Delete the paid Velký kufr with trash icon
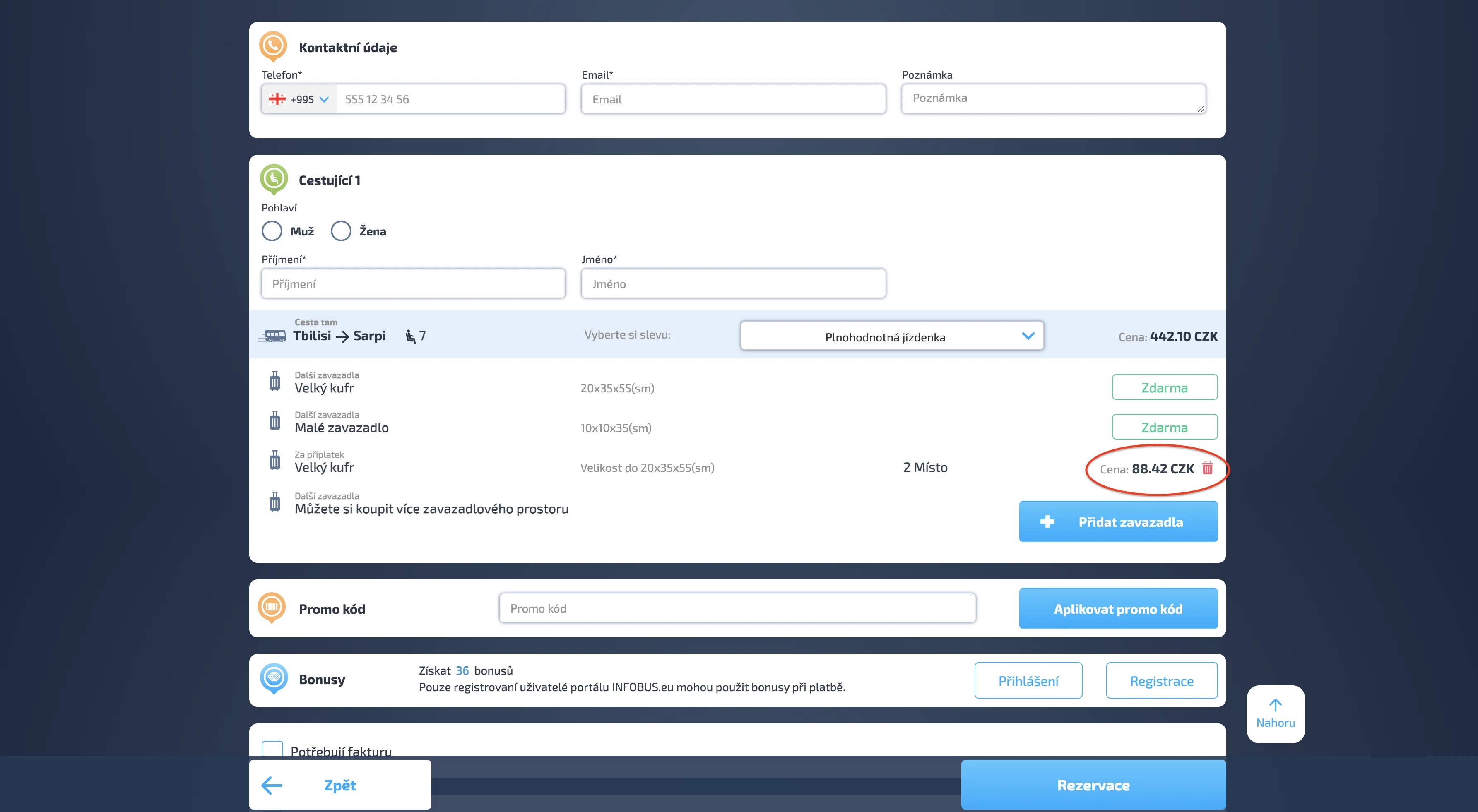 pos(1207,468)
